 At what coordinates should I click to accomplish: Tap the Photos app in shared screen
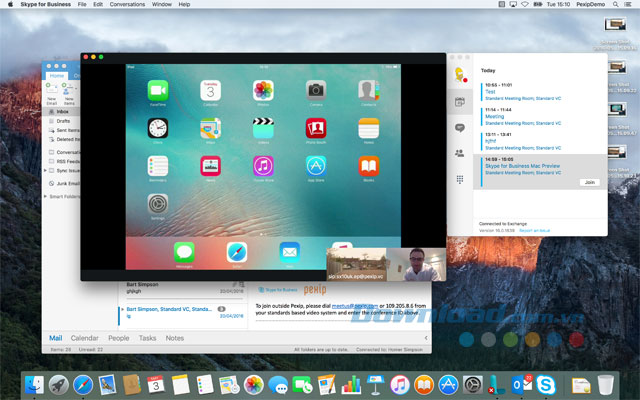click(263, 92)
